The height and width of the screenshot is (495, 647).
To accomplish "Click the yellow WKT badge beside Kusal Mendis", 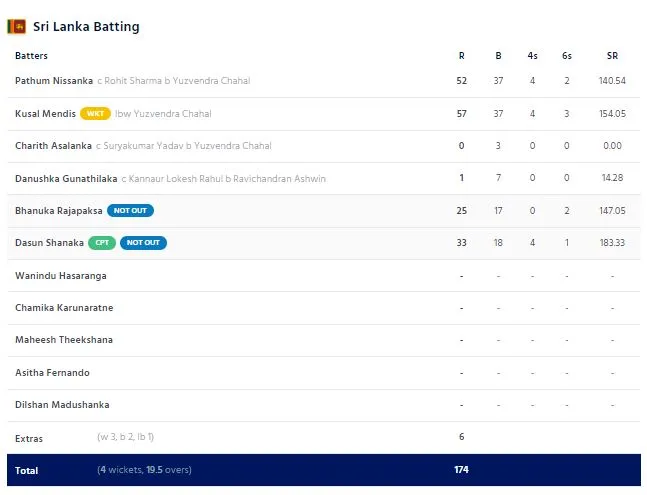I will click(x=95, y=114).
